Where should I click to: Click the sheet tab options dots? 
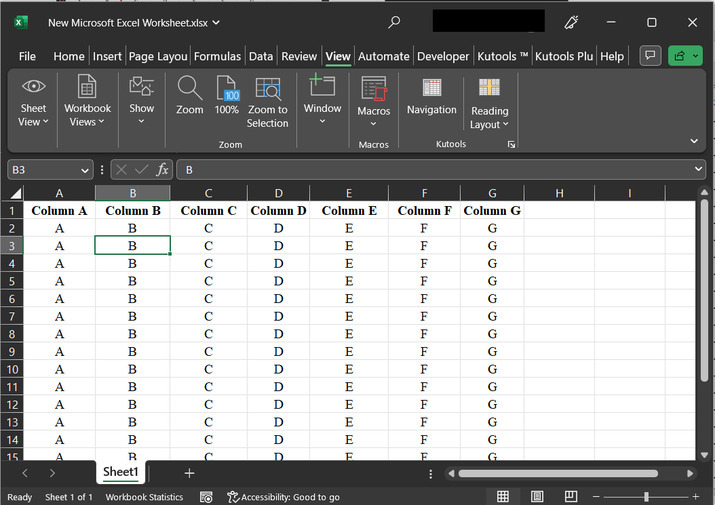click(x=430, y=474)
